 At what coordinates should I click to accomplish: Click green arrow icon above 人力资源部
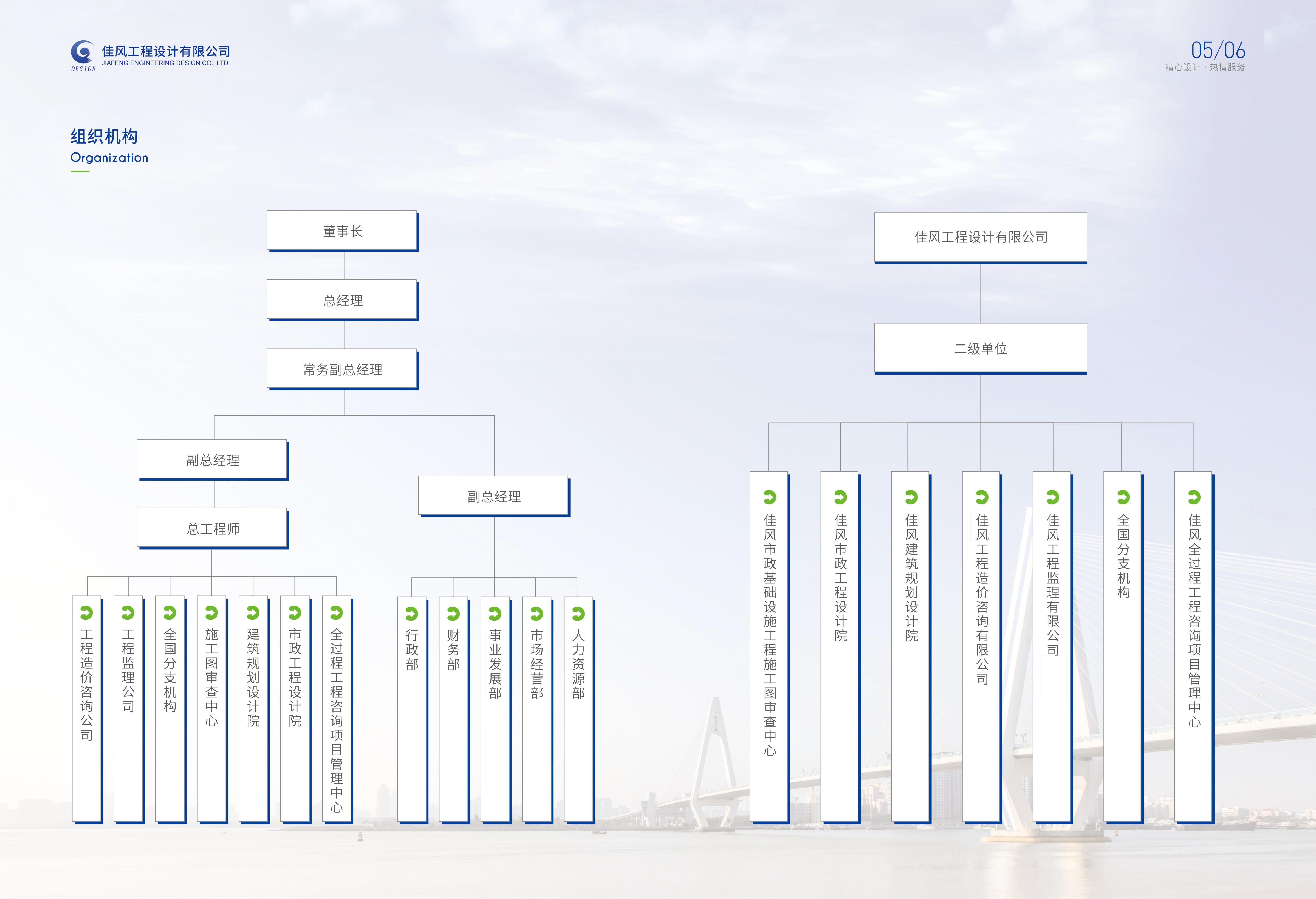(x=578, y=614)
